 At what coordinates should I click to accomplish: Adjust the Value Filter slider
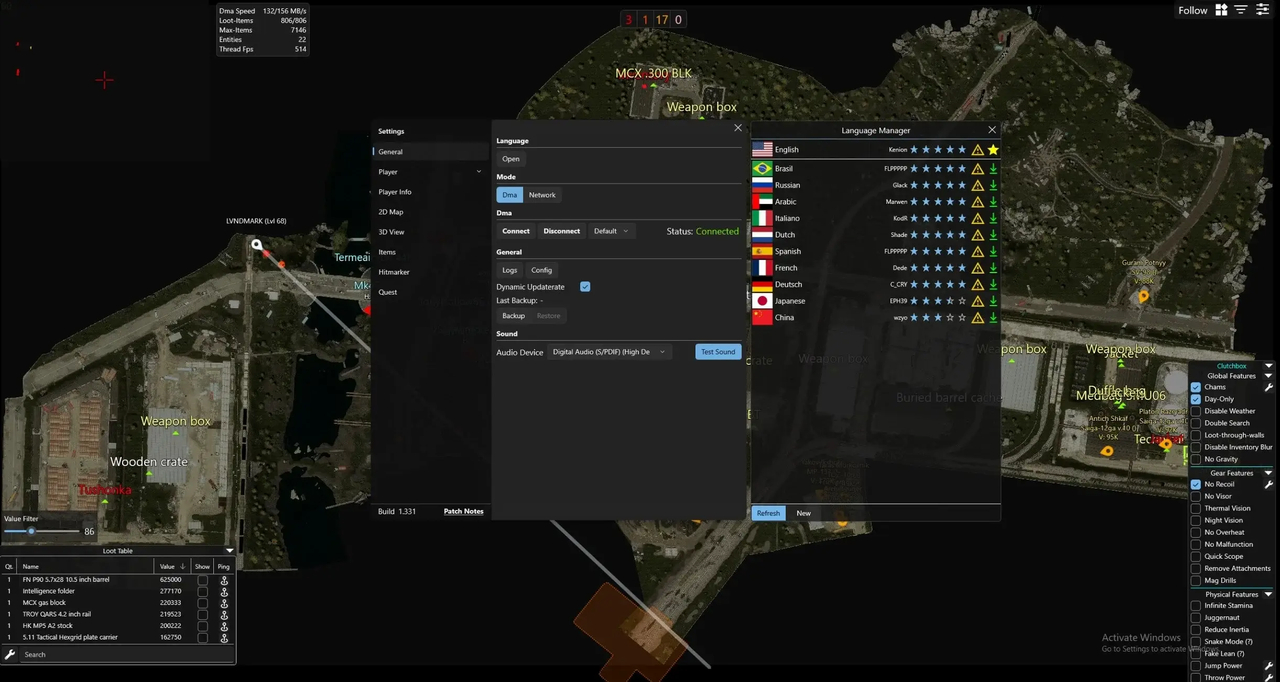pos(32,531)
